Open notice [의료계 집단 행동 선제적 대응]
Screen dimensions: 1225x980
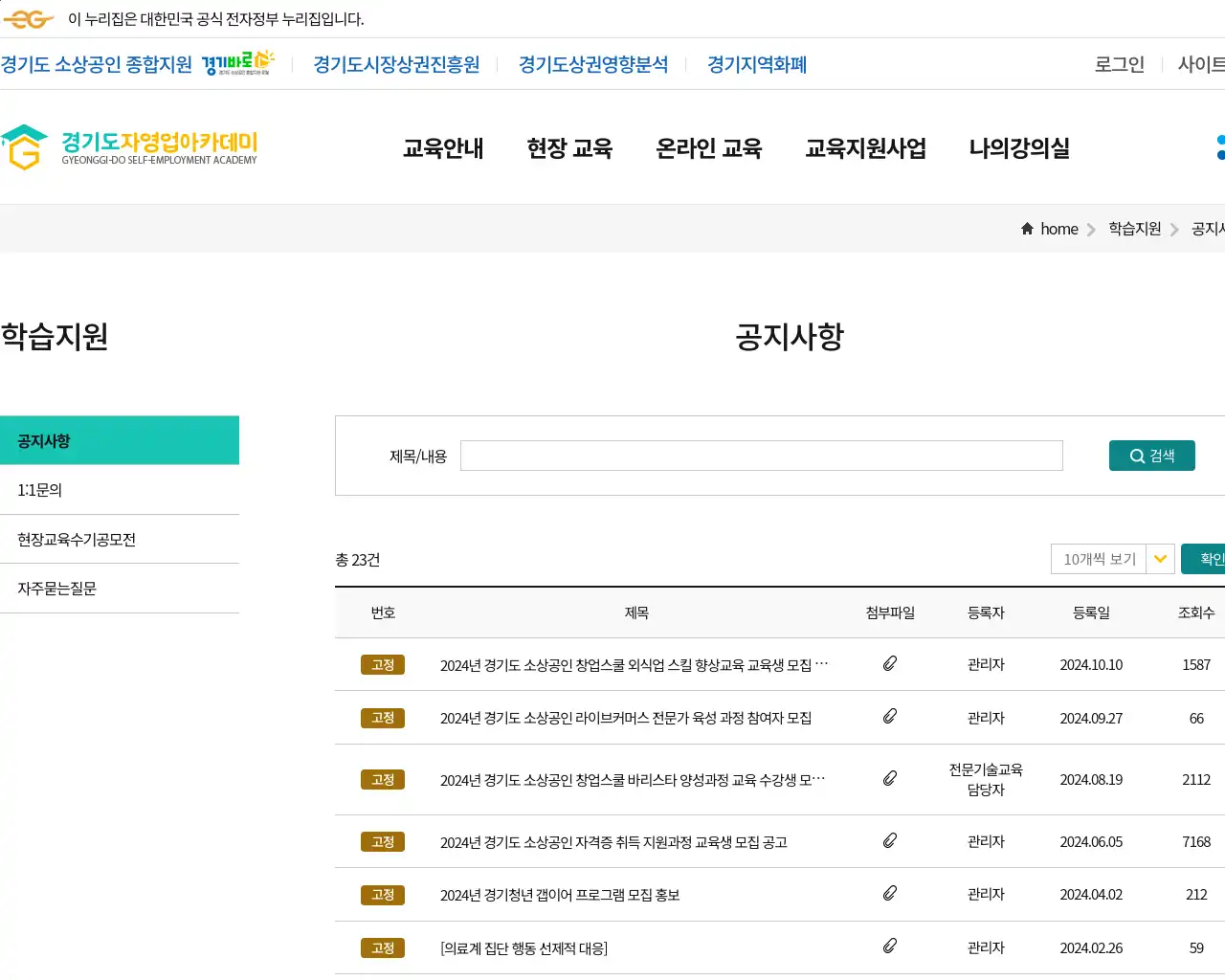coord(523,948)
